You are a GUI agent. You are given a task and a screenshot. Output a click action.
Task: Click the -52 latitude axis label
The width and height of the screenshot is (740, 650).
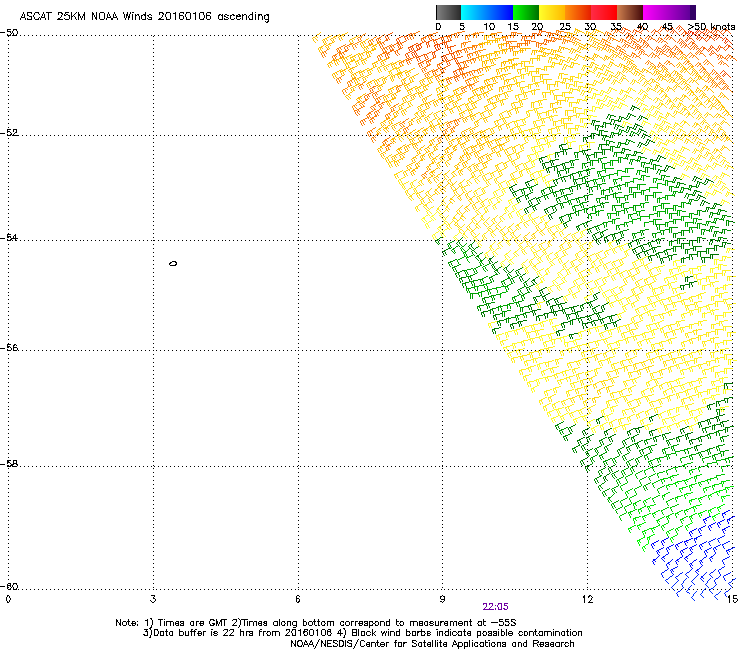pyautogui.click(x=9, y=133)
